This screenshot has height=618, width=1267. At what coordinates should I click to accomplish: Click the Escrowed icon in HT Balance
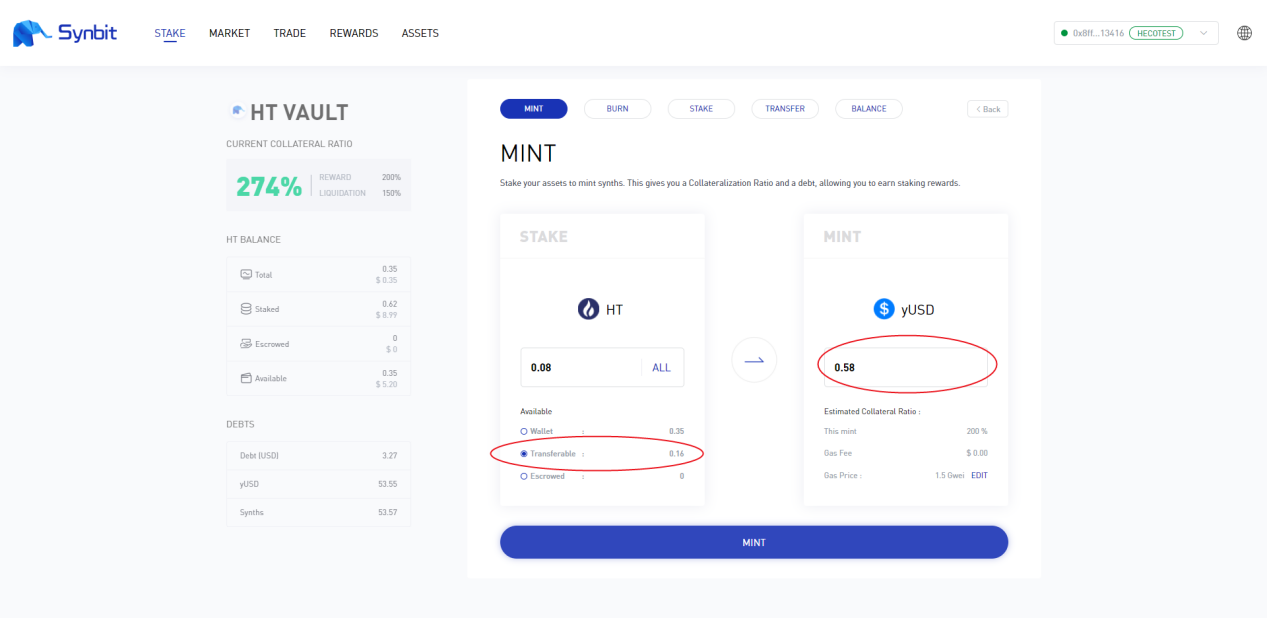click(x=246, y=343)
